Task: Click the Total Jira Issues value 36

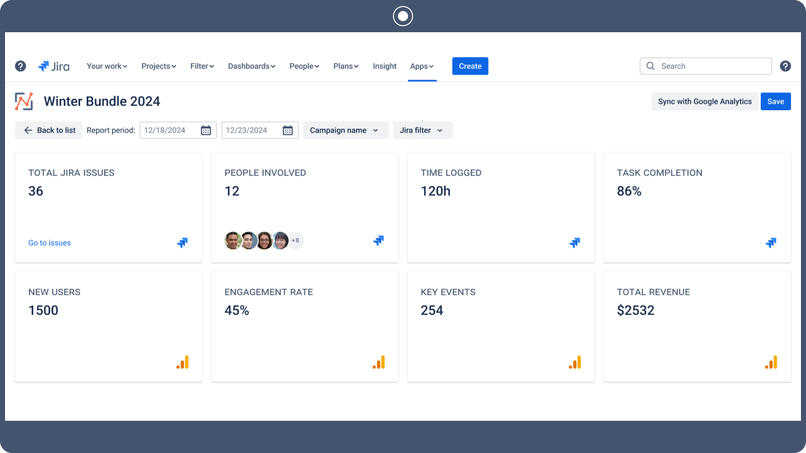Action: point(35,191)
